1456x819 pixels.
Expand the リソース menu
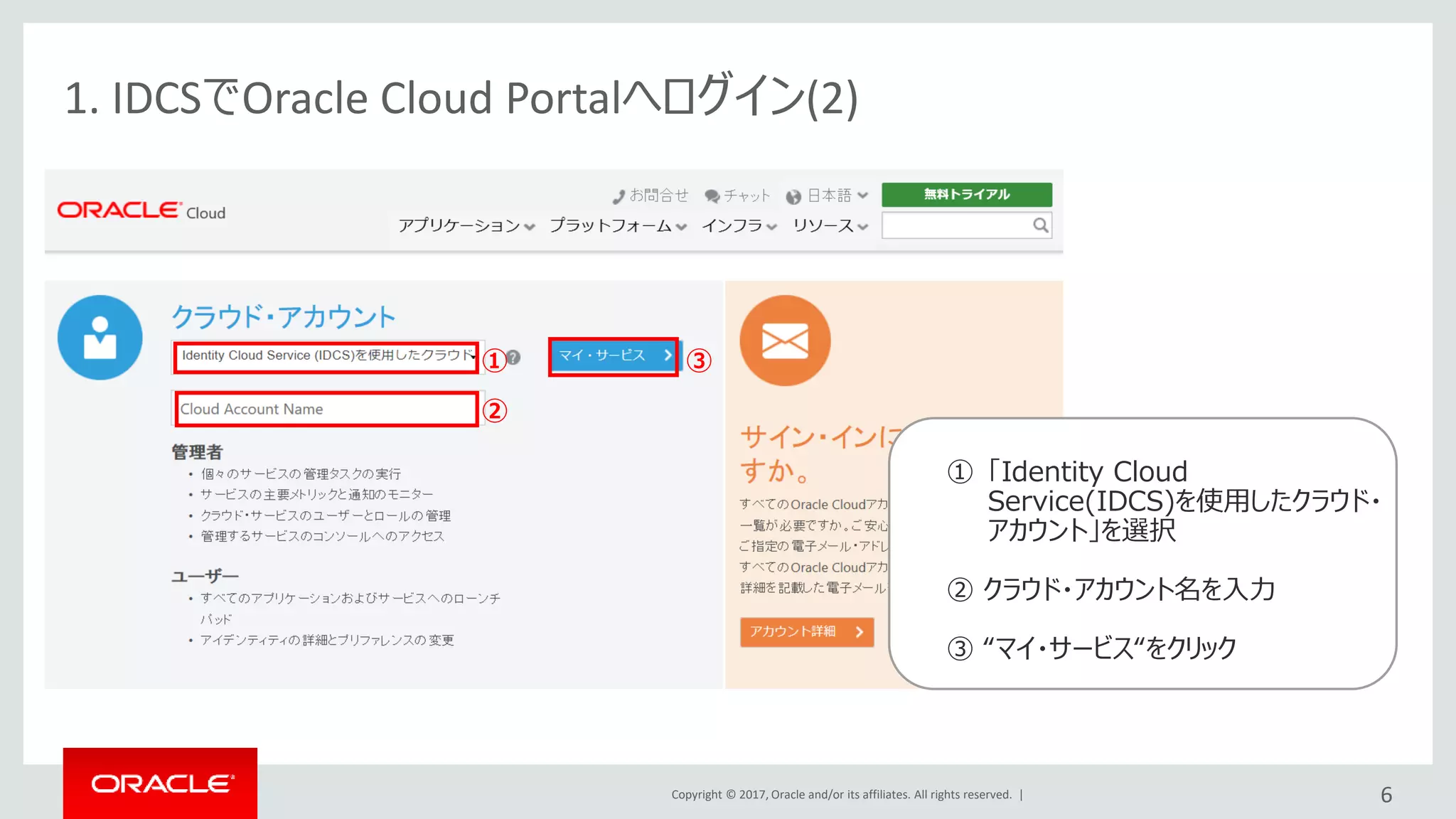[830, 225]
